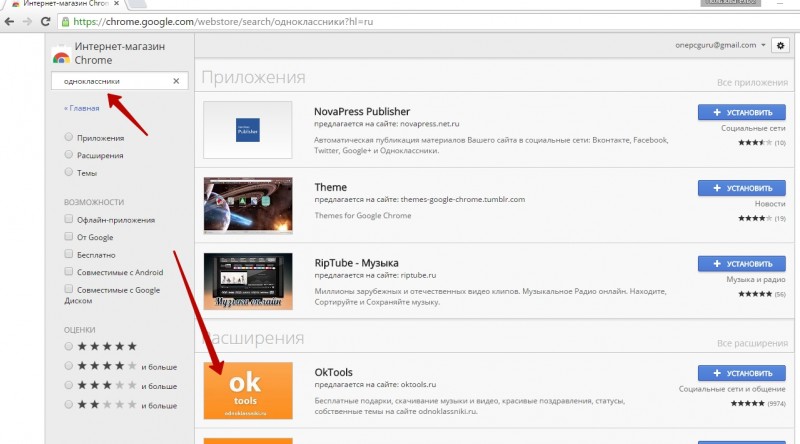This screenshot has height=444, width=800.
Task: Install NovaPress Publisher with УСТАНОВИТЬ button
Action: click(x=741, y=112)
